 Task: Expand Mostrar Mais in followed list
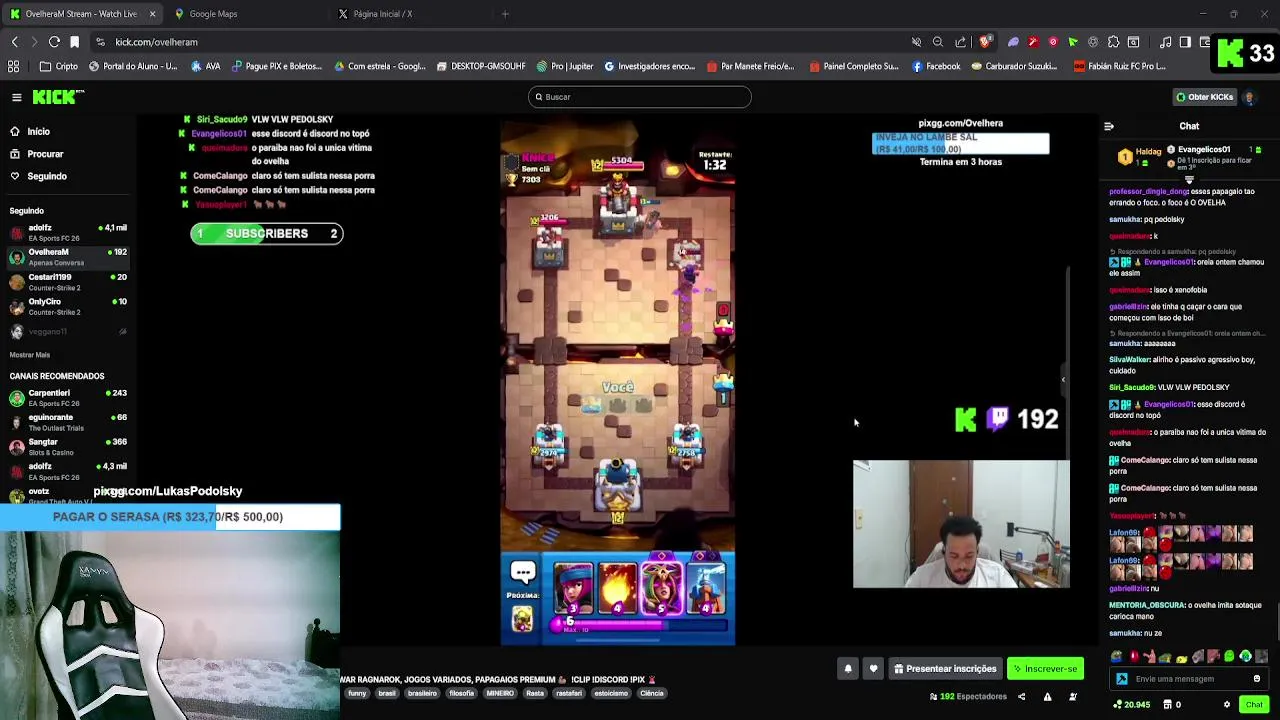tap(30, 354)
